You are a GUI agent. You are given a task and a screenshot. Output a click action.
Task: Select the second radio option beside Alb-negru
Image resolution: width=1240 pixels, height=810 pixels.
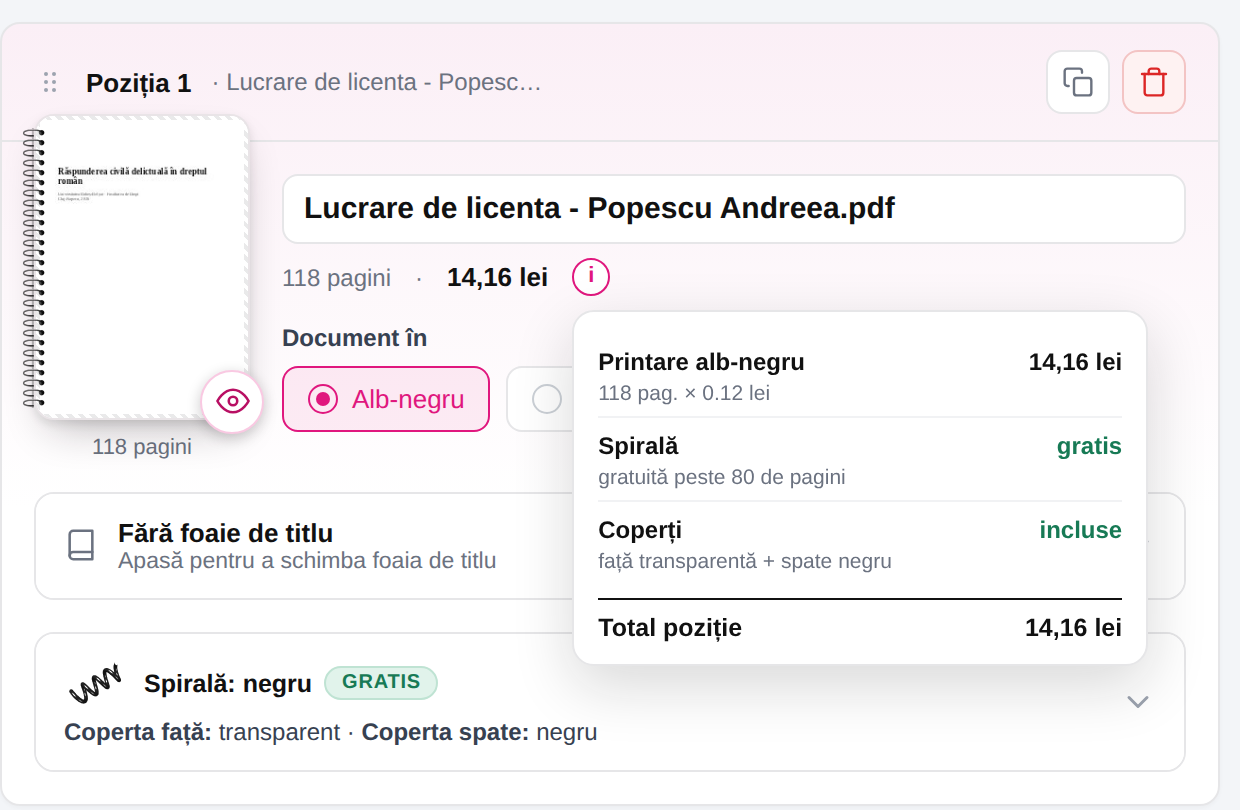547,399
